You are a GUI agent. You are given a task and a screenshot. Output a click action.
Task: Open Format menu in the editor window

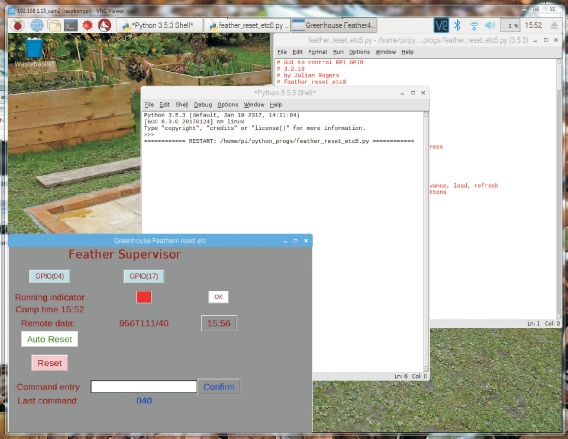pyautogui.click(x=318, y=52)
